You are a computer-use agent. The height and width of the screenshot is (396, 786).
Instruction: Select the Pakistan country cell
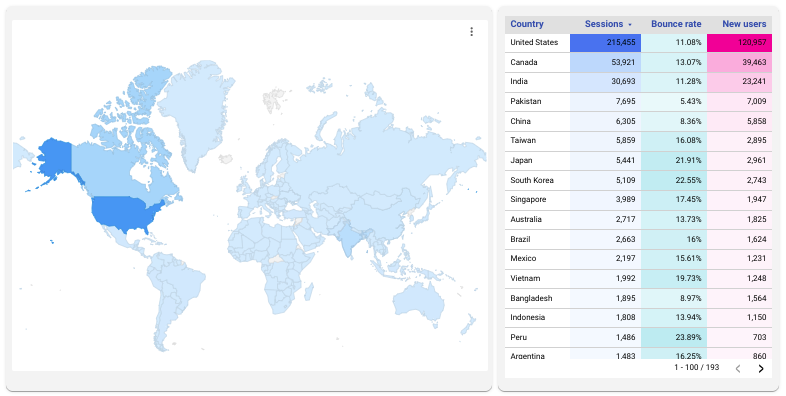537,101
